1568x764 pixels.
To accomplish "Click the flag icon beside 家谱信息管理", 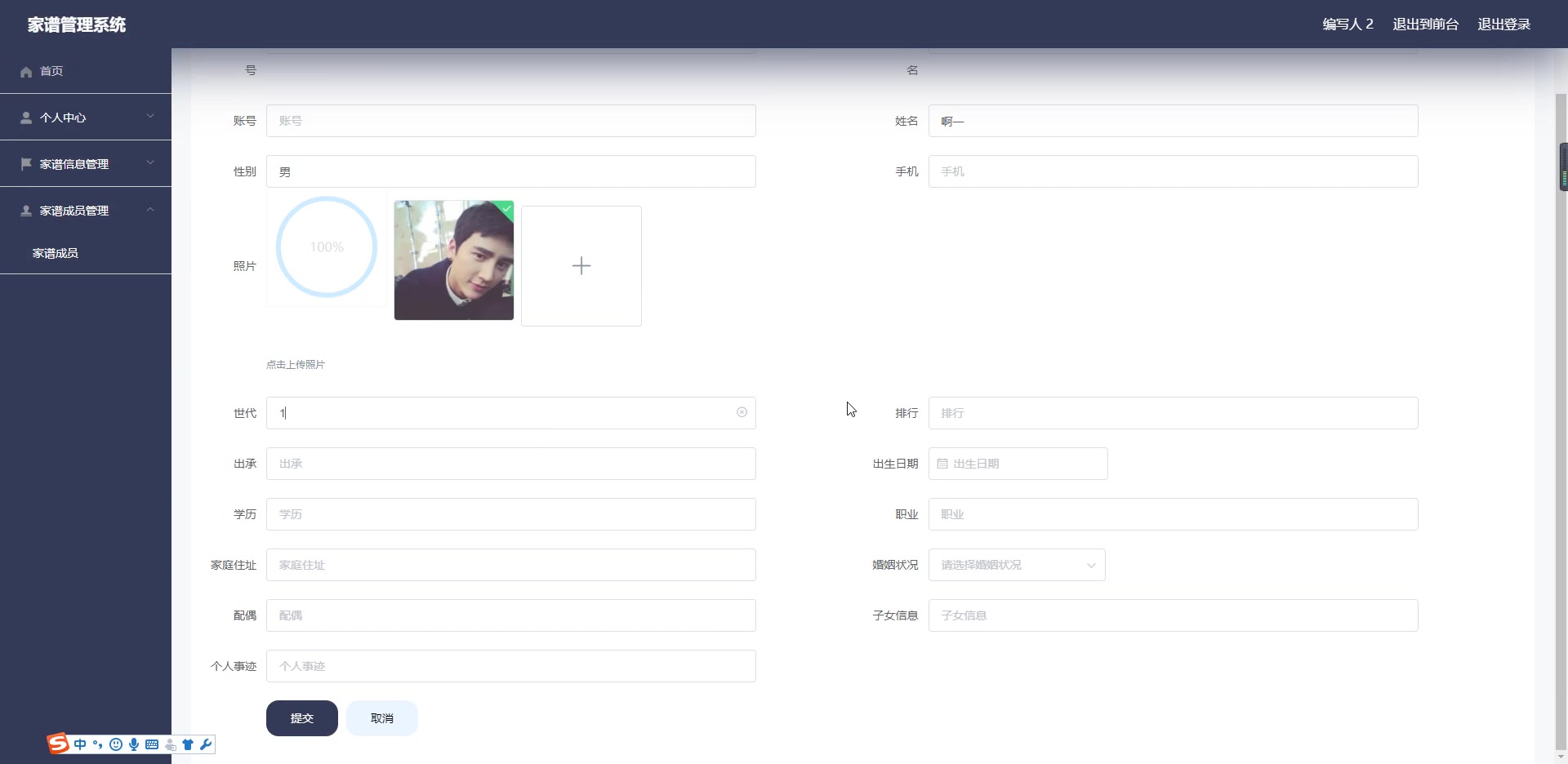I will point(26,164).
